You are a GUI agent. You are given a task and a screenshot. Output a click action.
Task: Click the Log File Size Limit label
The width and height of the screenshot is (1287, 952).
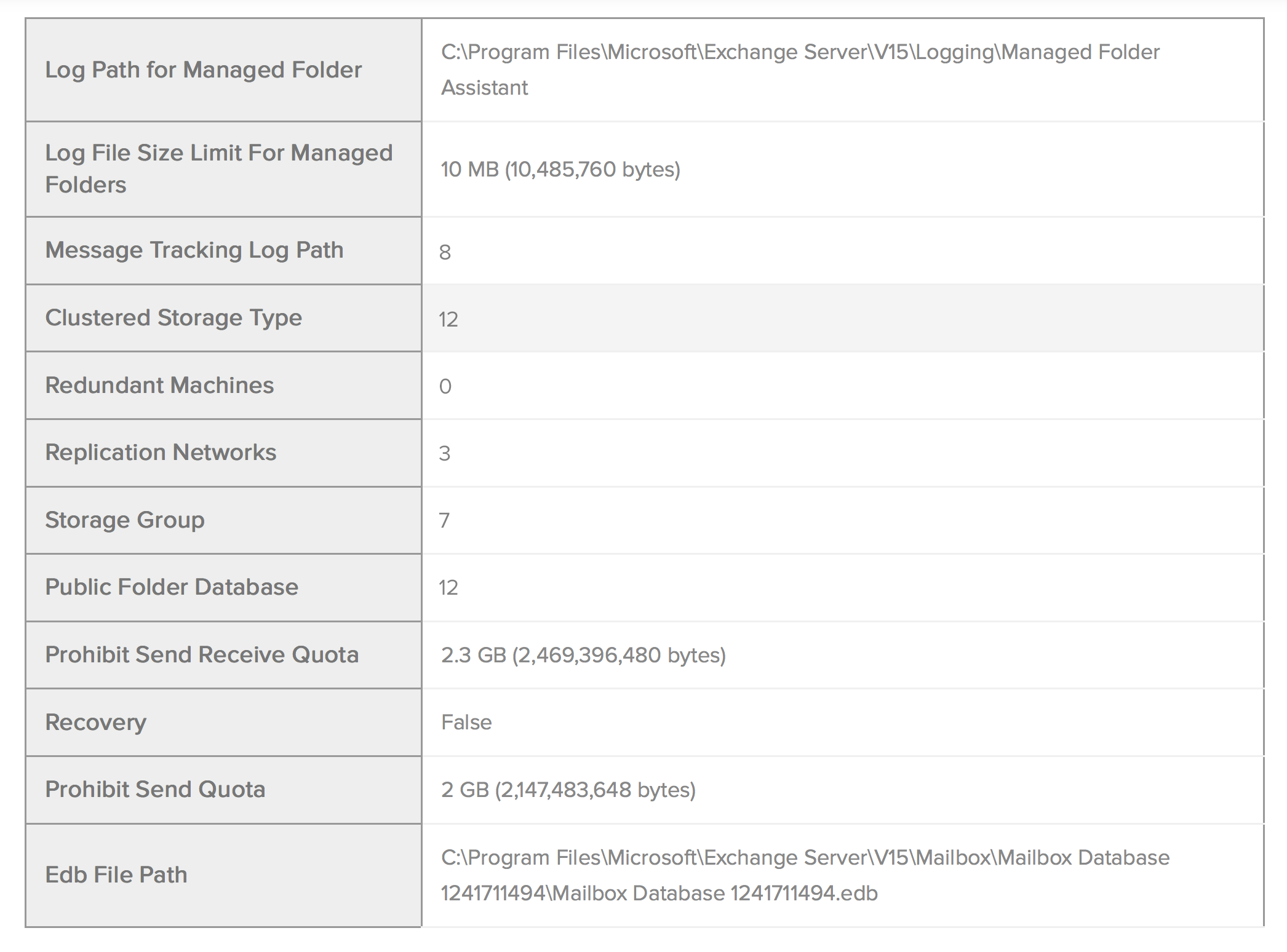click(x=218, y=169)
